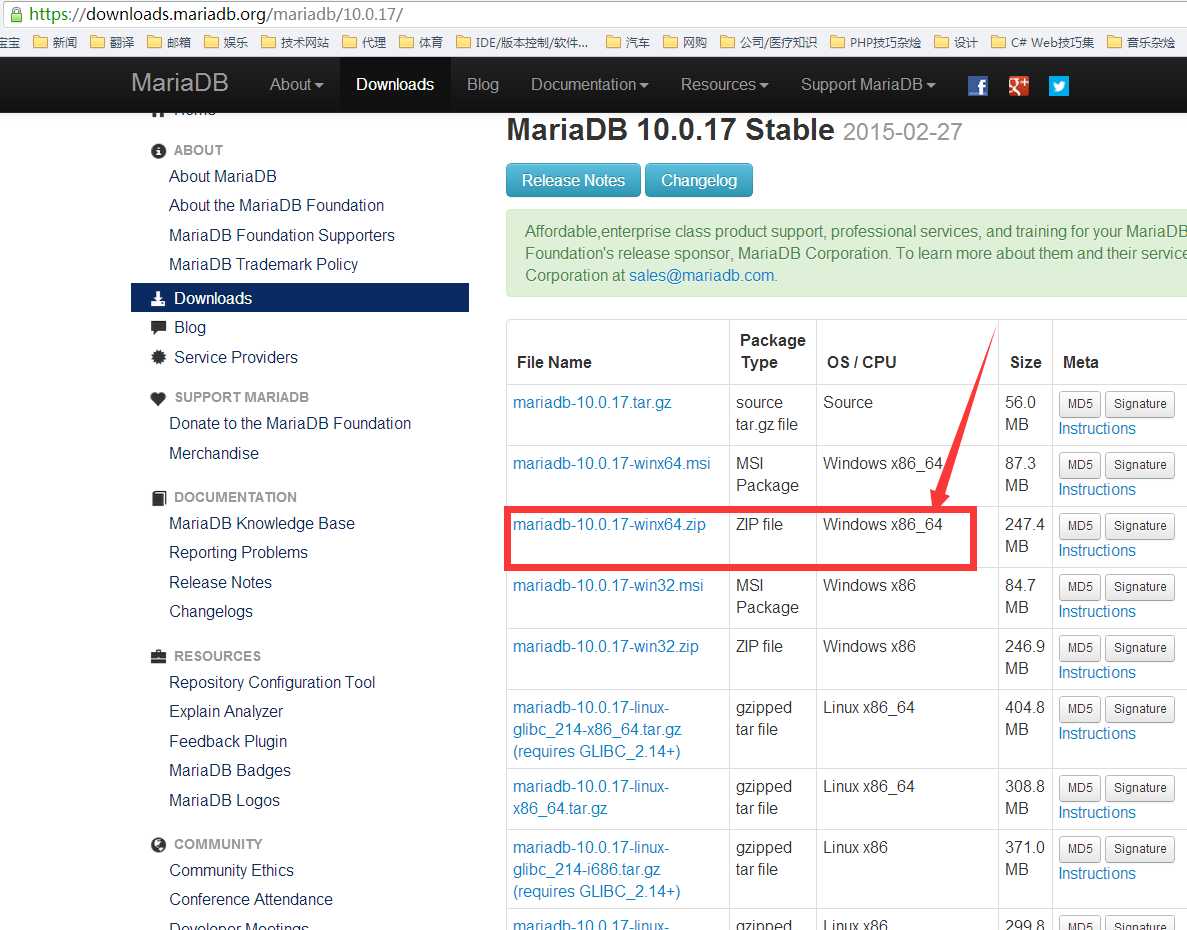Image resolution: width=1187 pixels, height=930 pixels.
Task: Open the Twitter icon in navbar
Action: click(1058, 86)
